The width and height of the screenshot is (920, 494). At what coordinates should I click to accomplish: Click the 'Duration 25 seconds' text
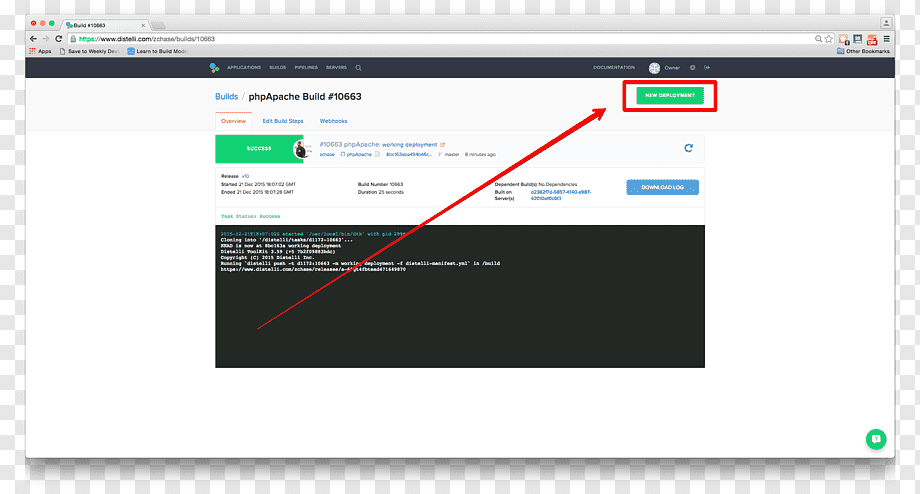click(x=381, y=192)
